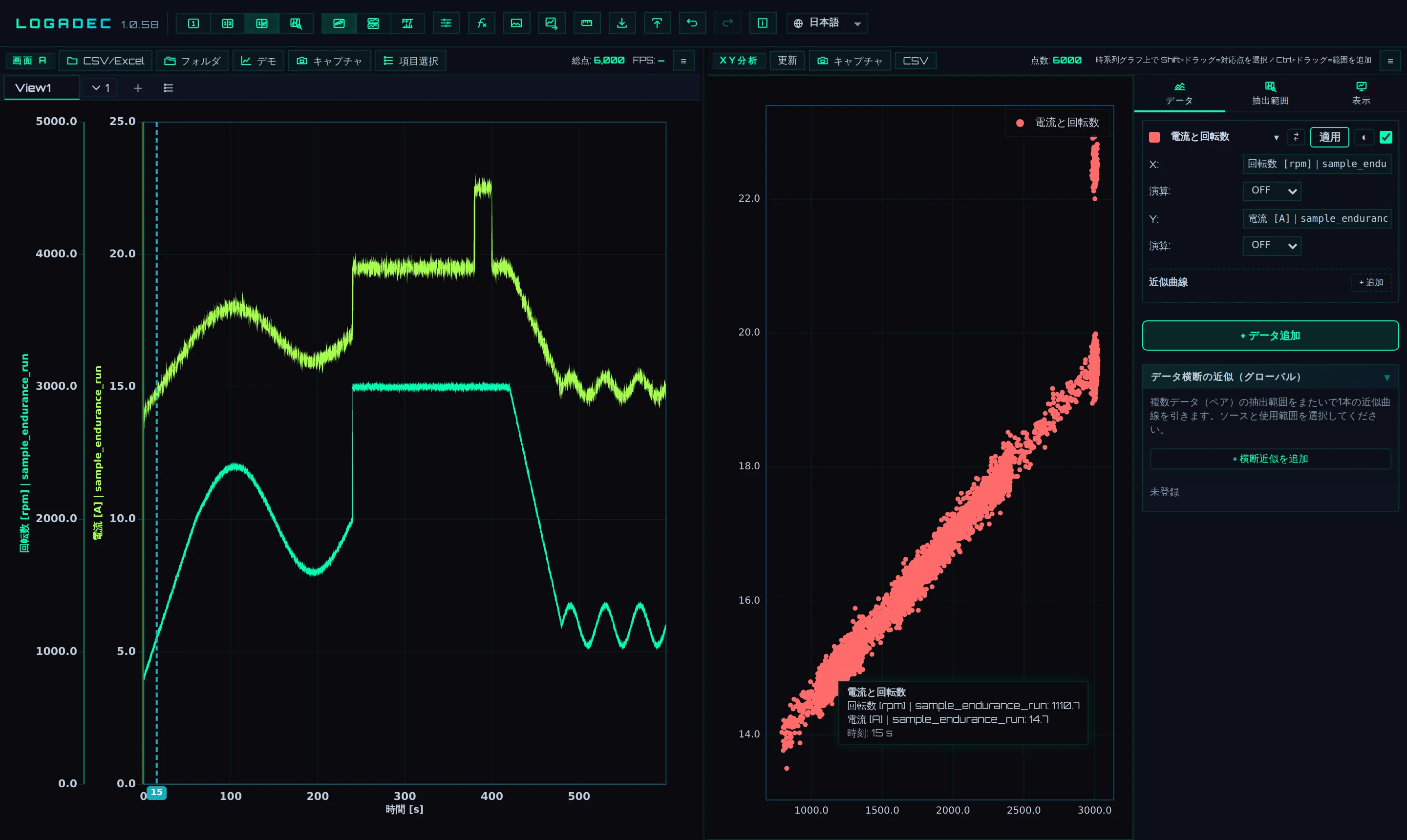Image resolution: width=1407 pixels, height=840 pixels.
Task: Toggle the 画面 A panel selector
Action: (29, 61)
